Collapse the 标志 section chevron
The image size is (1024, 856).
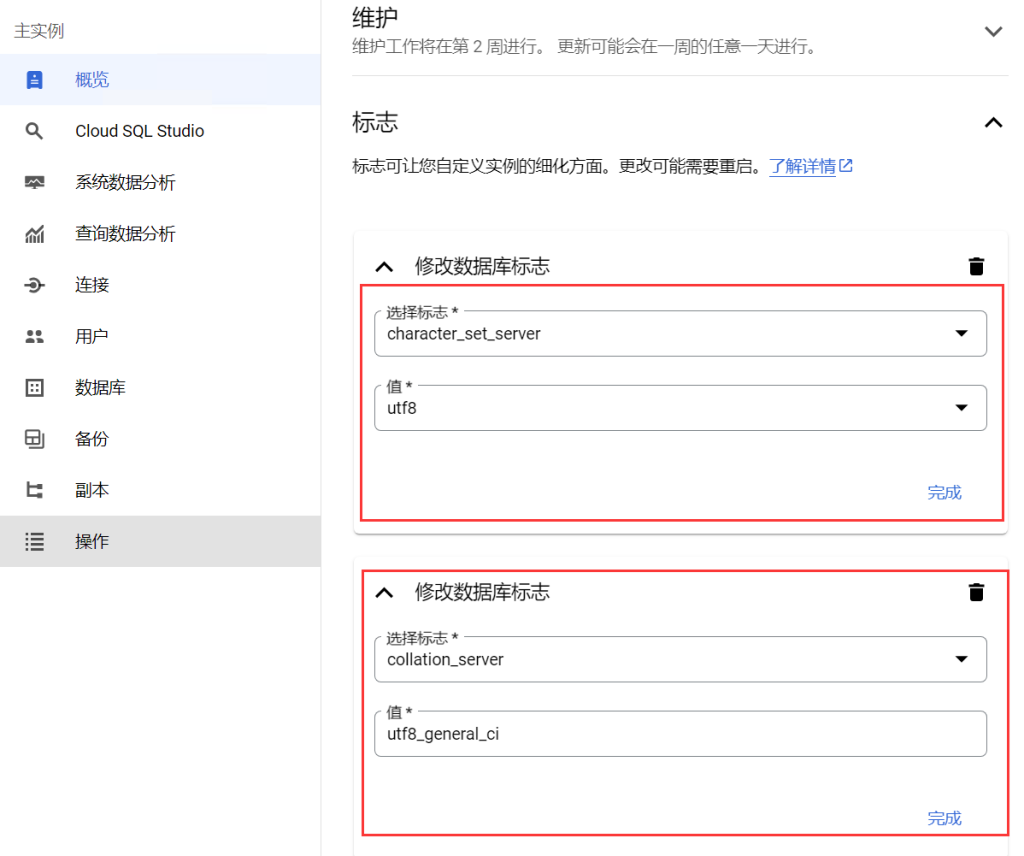[993, 123]
